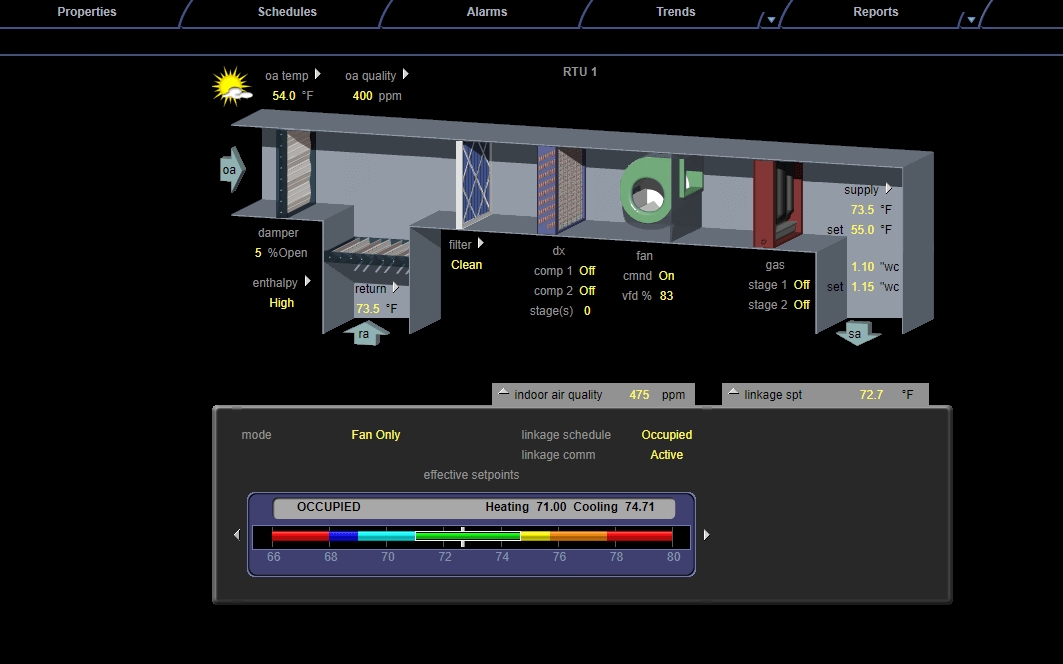
Task: Click the white current temperature marker
Action: tap(463, 536)
